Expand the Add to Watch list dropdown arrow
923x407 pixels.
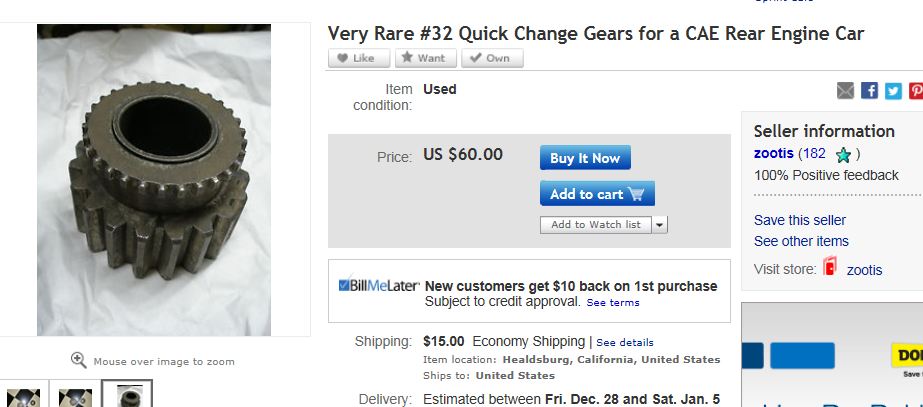[660, 225]
